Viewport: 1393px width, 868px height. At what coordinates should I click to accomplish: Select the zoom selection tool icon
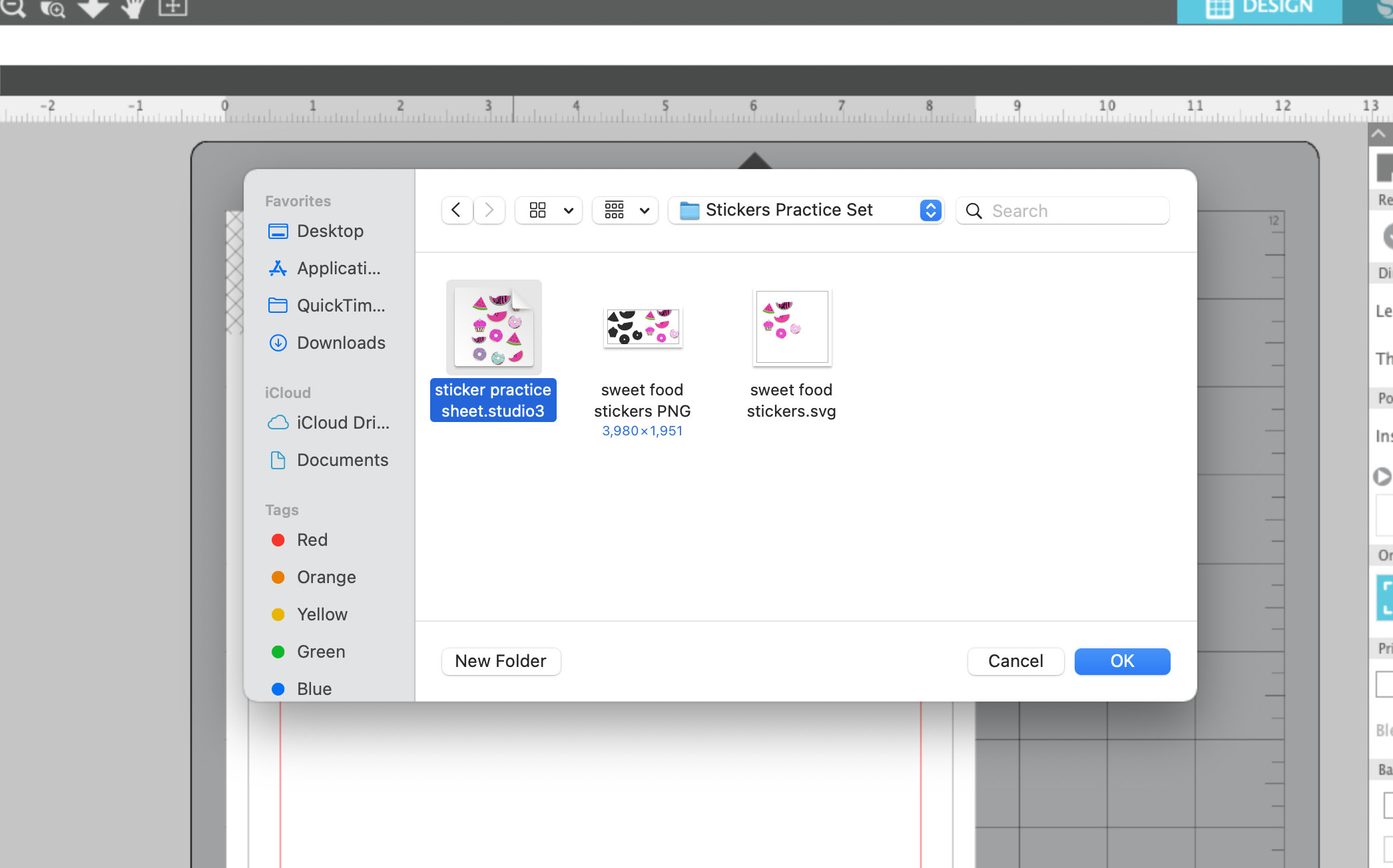point(53,8)
